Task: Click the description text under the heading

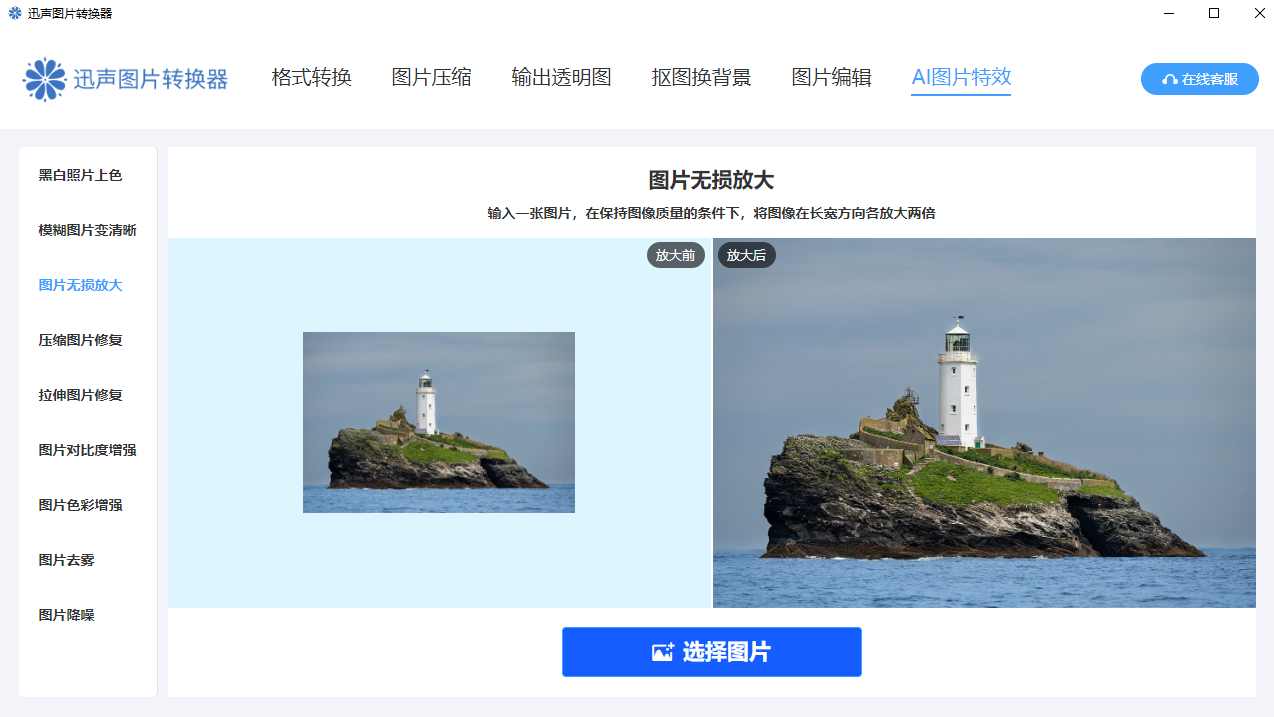Action: click(712, 213)
